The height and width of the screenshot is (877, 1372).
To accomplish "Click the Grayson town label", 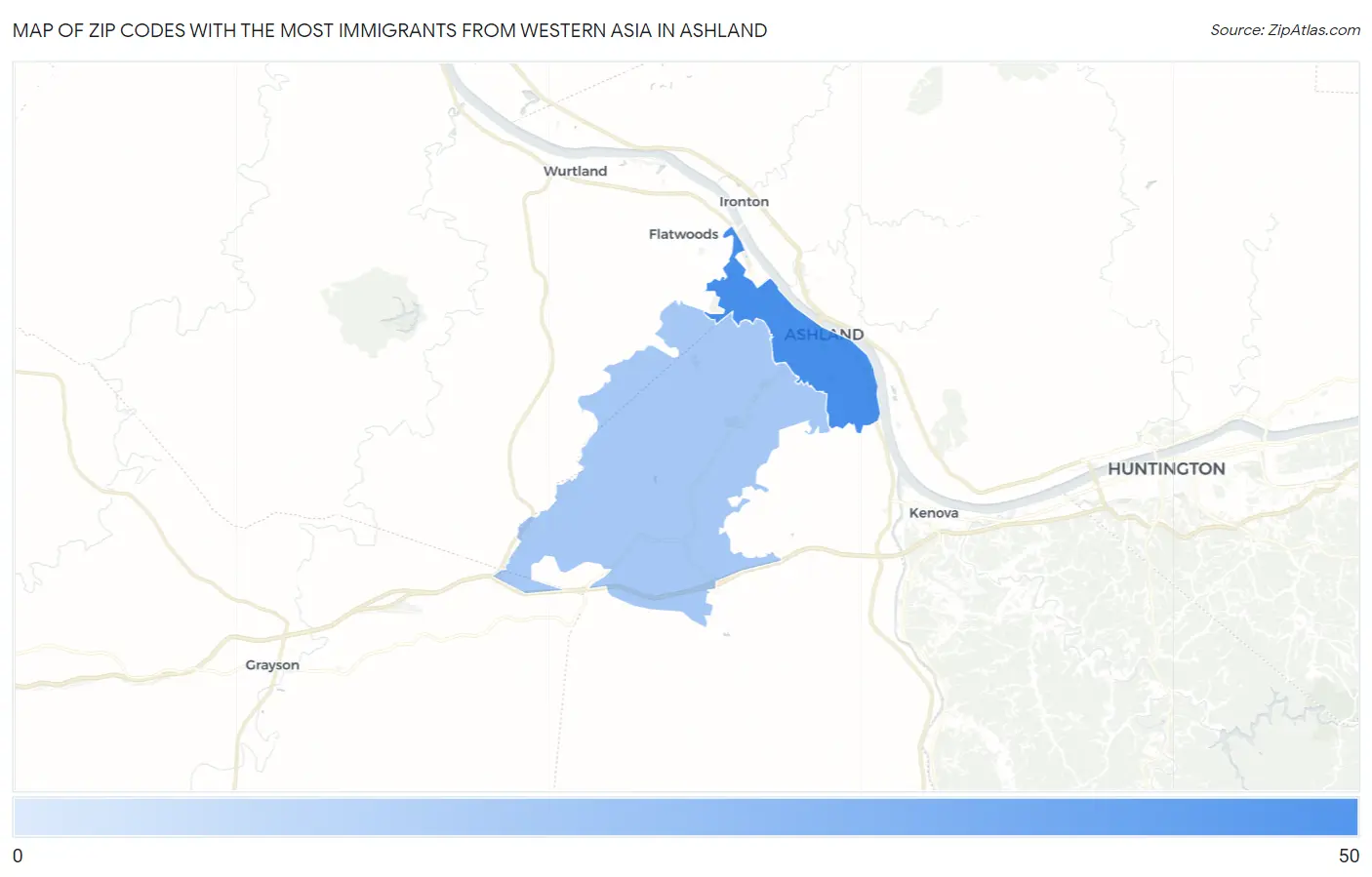I will click(272, 665).
